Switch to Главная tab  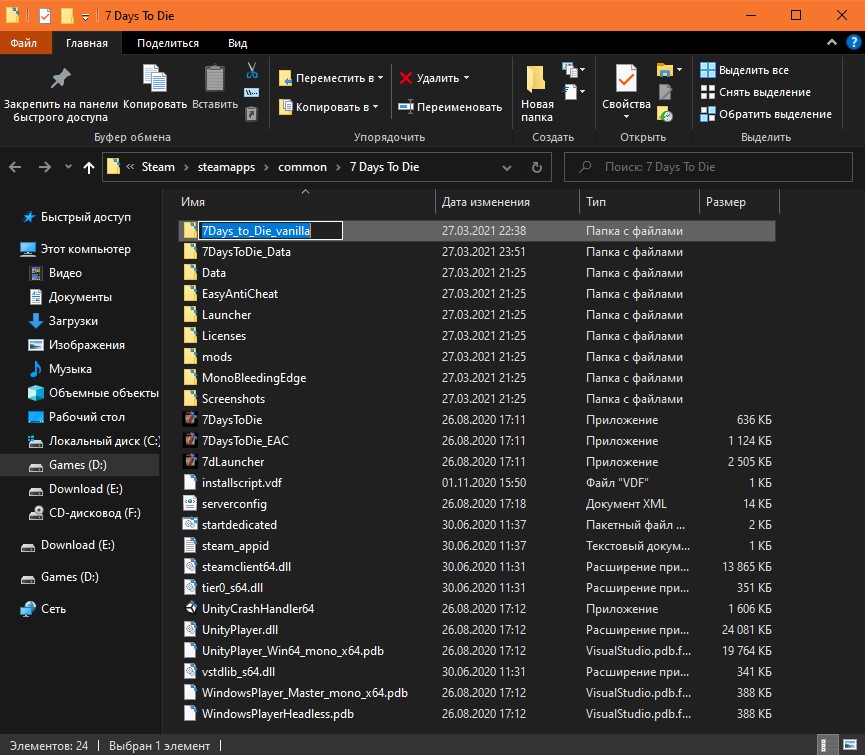pyautogui.click(x=87, y=43)
